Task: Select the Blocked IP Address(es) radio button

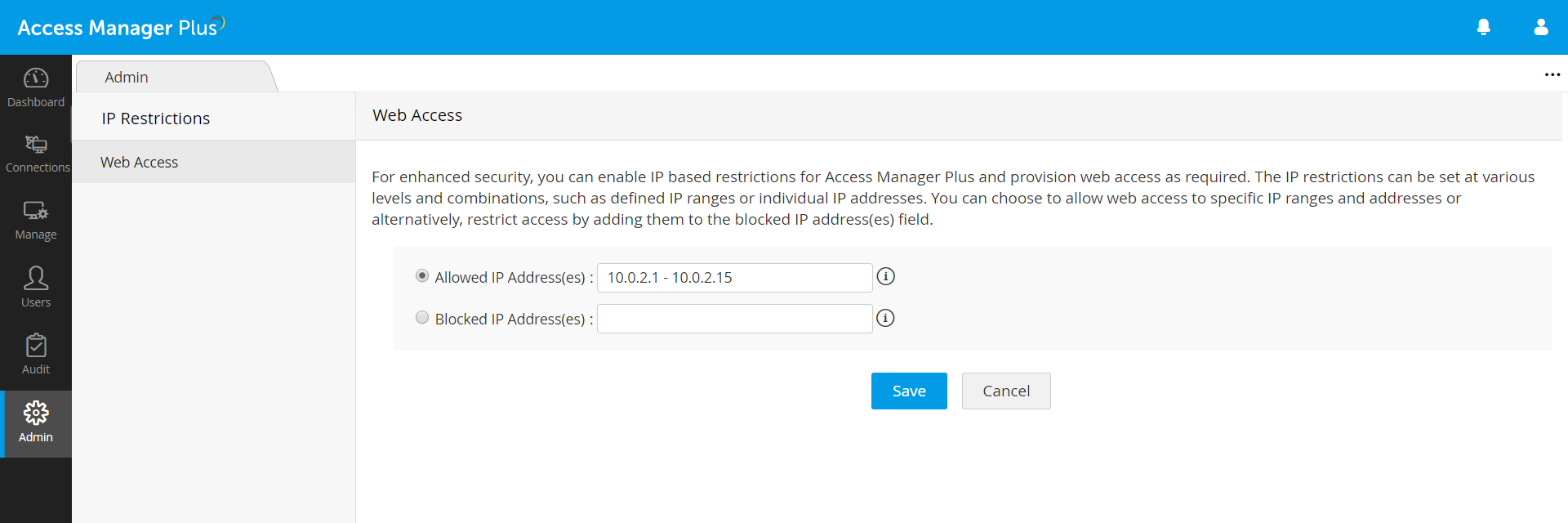Action: tap(422, 318)
